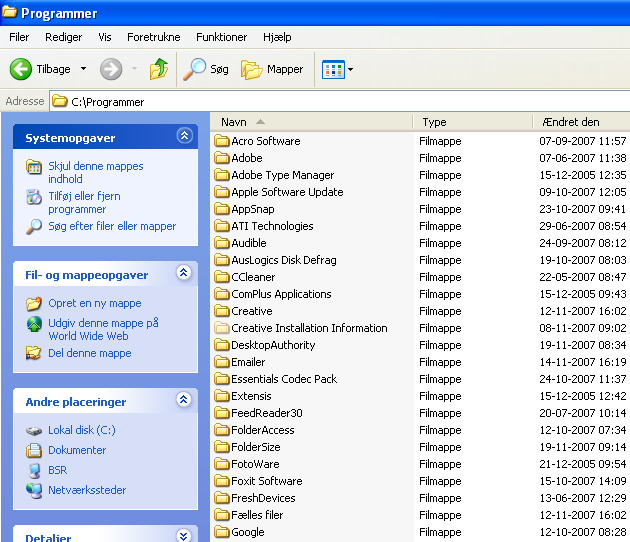
Task: Click the green Tilbage back arrow icon
Action: [20, 69]
